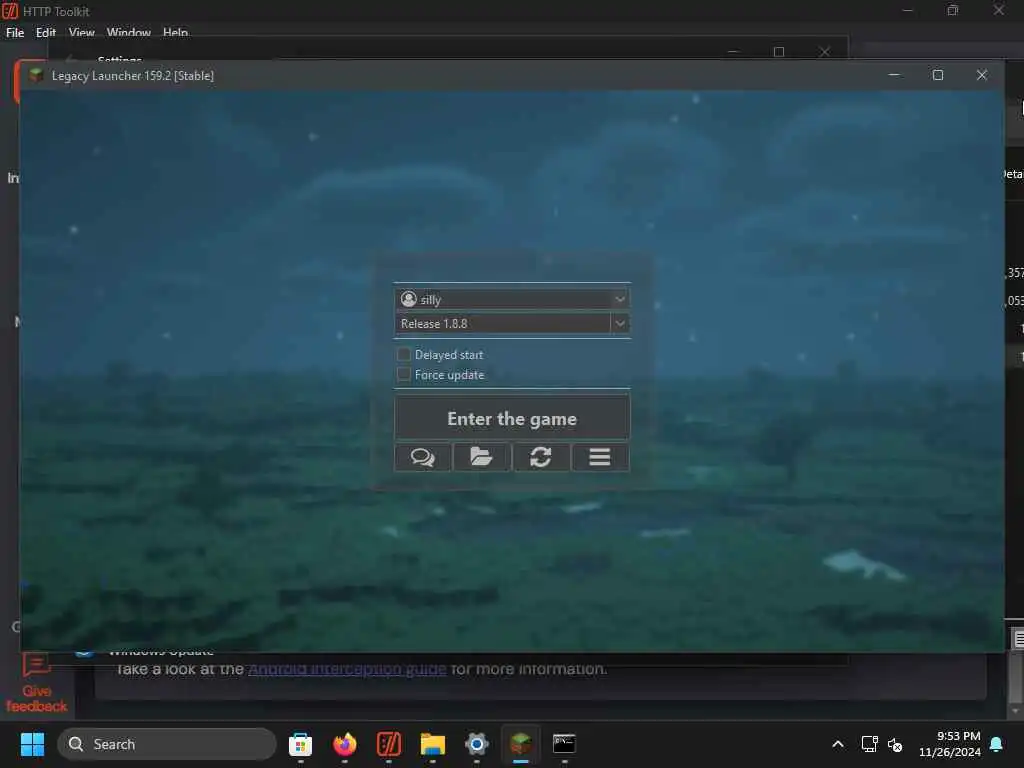Viewport: 1024px width, 768px height.
Task: Open the Window menu in HTTP Toolkit
Action: pos(129,32)
